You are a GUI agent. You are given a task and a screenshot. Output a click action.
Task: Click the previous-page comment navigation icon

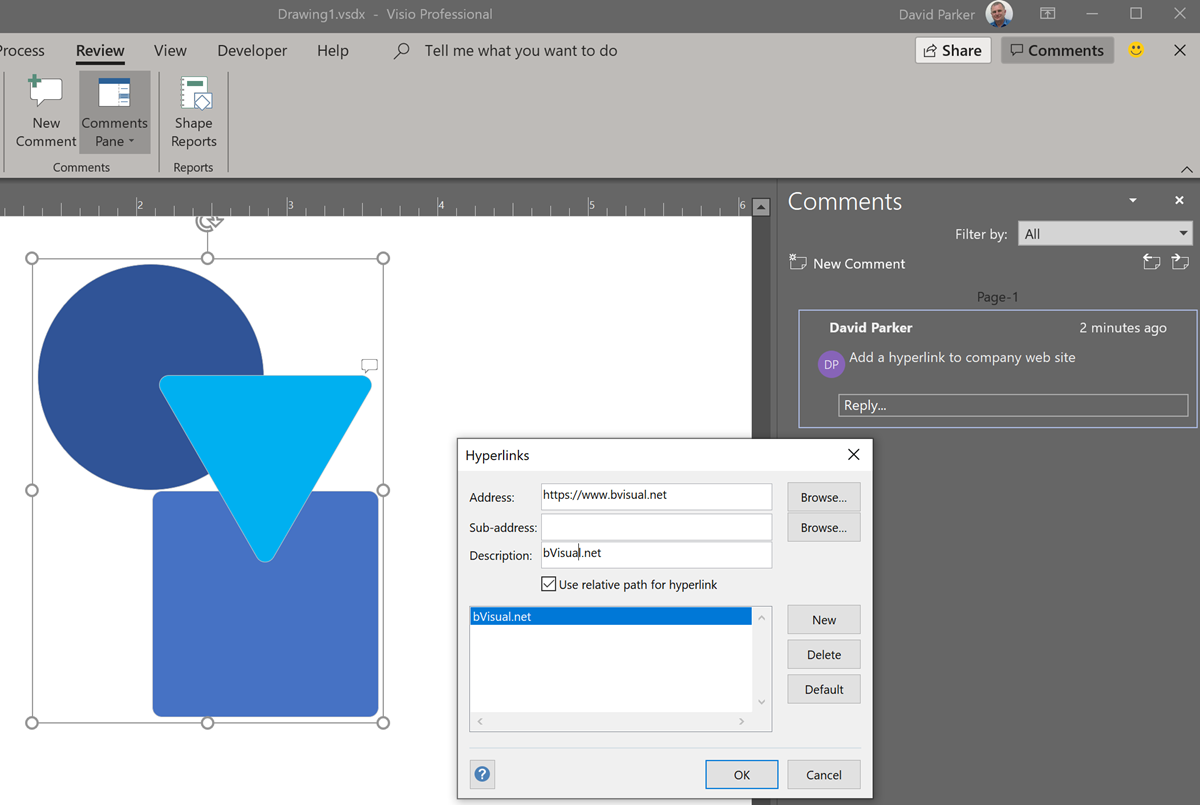(x=1151, y=261)
